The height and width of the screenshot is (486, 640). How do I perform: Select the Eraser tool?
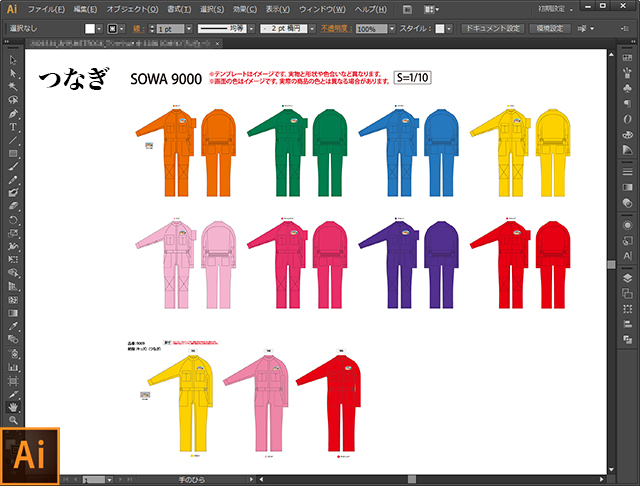coord(13,206)
